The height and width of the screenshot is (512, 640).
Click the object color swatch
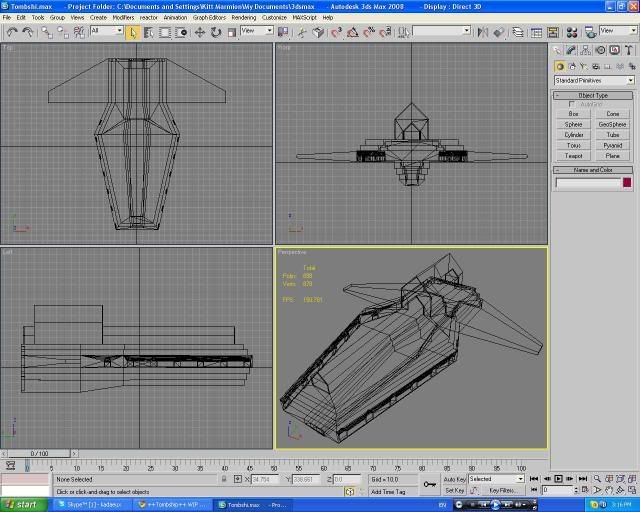[x=627, y=182]
